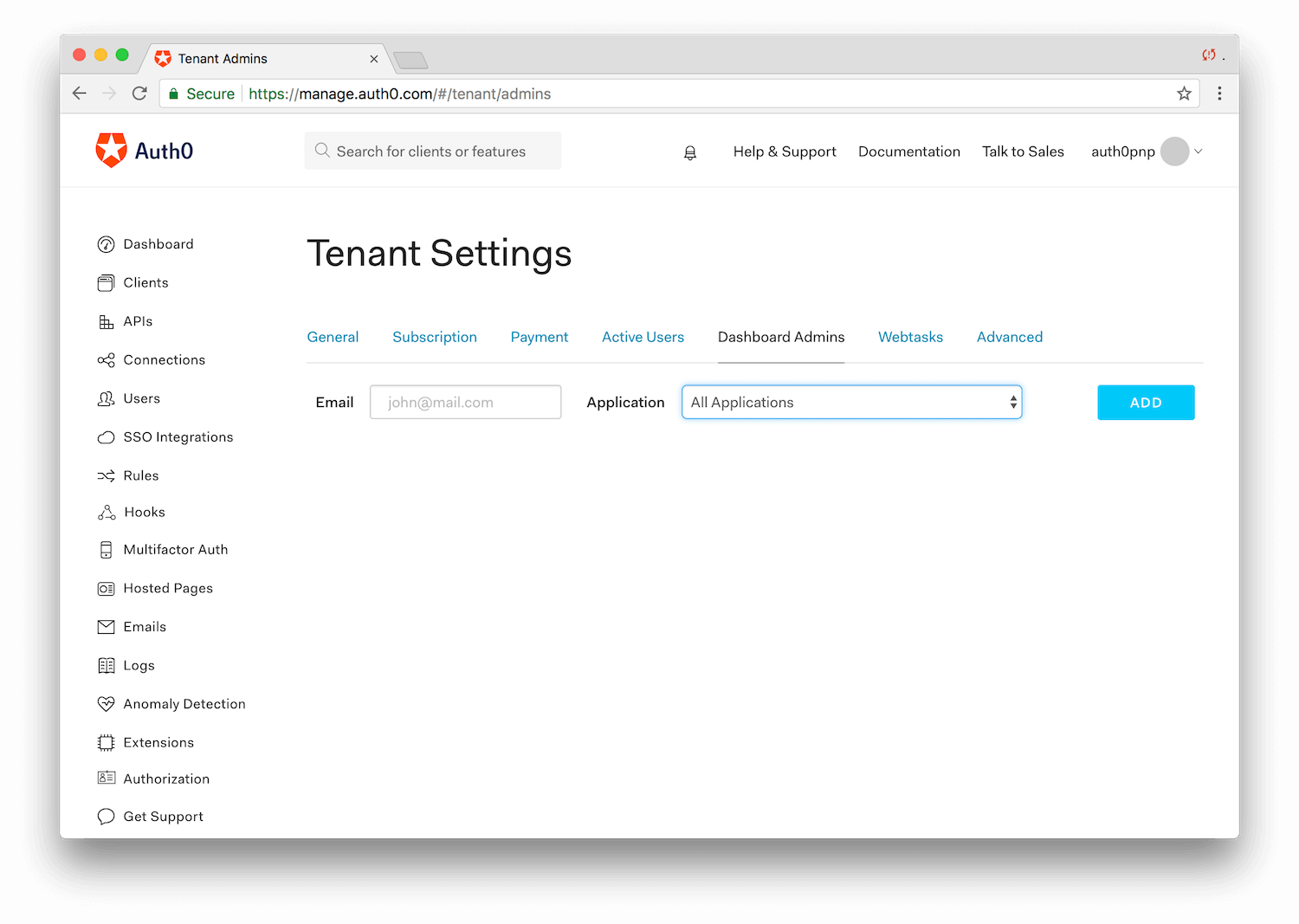This screenshot has height=924, width=1299.
Task: Open Help & Support link
Action: (x=785, y=152)
